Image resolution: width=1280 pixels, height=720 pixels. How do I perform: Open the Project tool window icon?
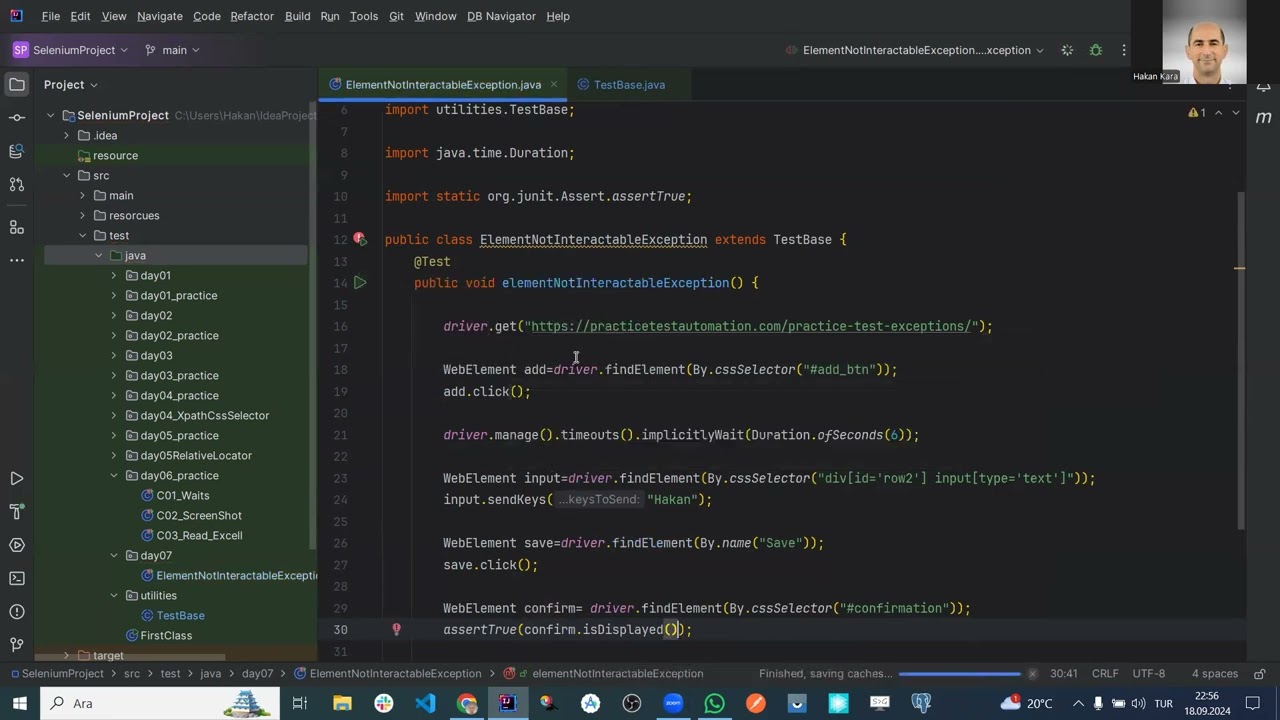pyautogui.click(x=17, y=85)
